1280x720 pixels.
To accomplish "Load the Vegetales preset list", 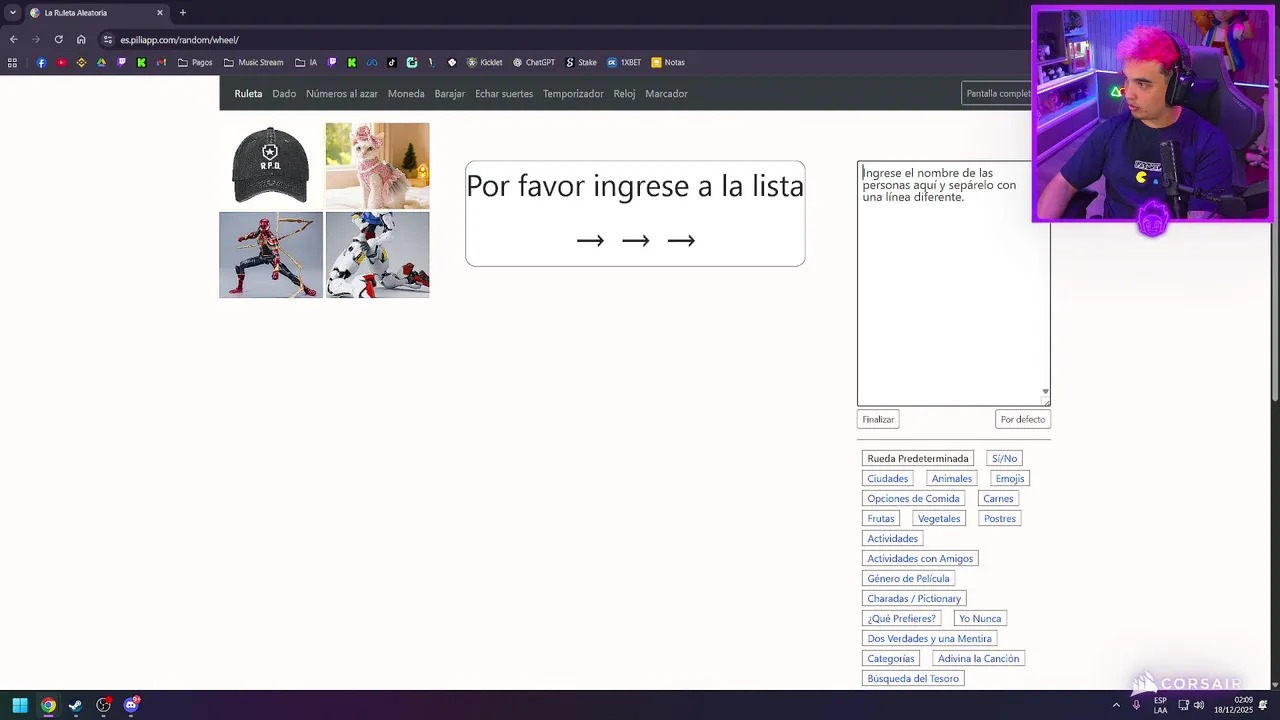I will (939, 518).
